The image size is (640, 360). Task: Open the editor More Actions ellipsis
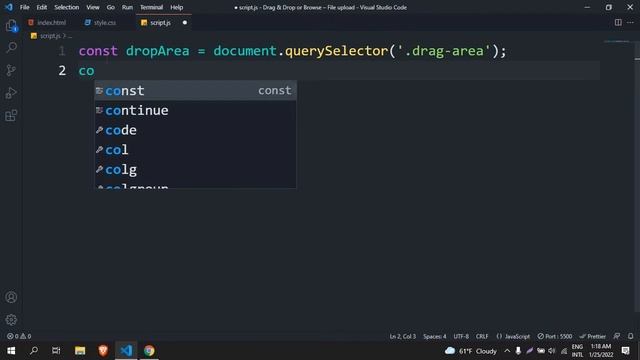click(630, 22)
